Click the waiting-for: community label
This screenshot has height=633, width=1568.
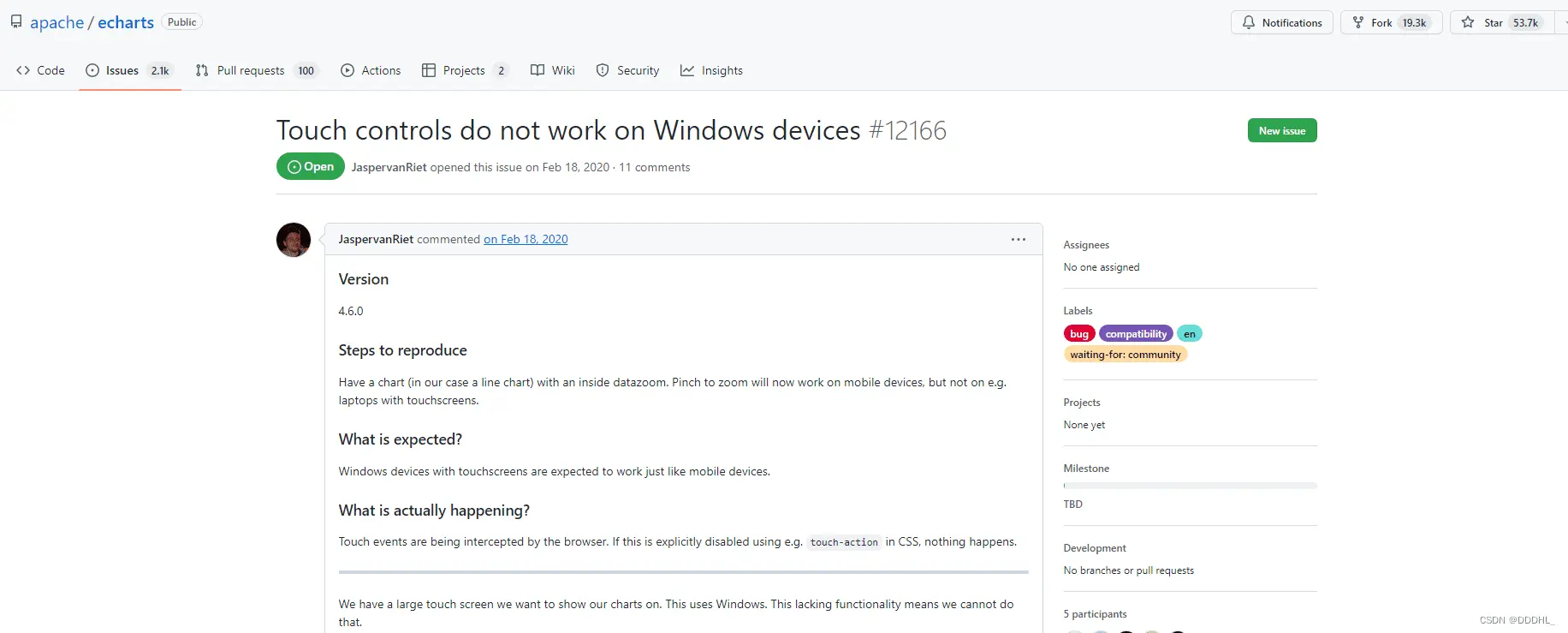(x=1125, y=355)
